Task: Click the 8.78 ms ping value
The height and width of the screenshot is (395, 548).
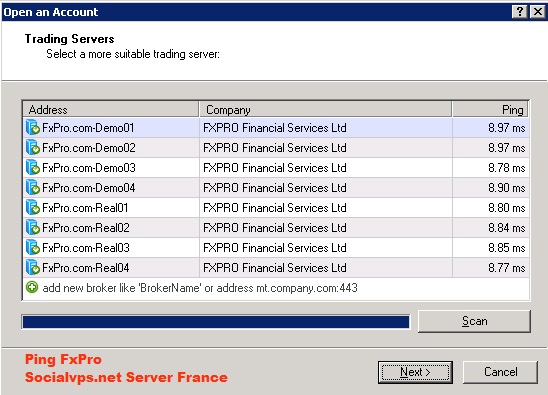Action: tap(507, 168)
